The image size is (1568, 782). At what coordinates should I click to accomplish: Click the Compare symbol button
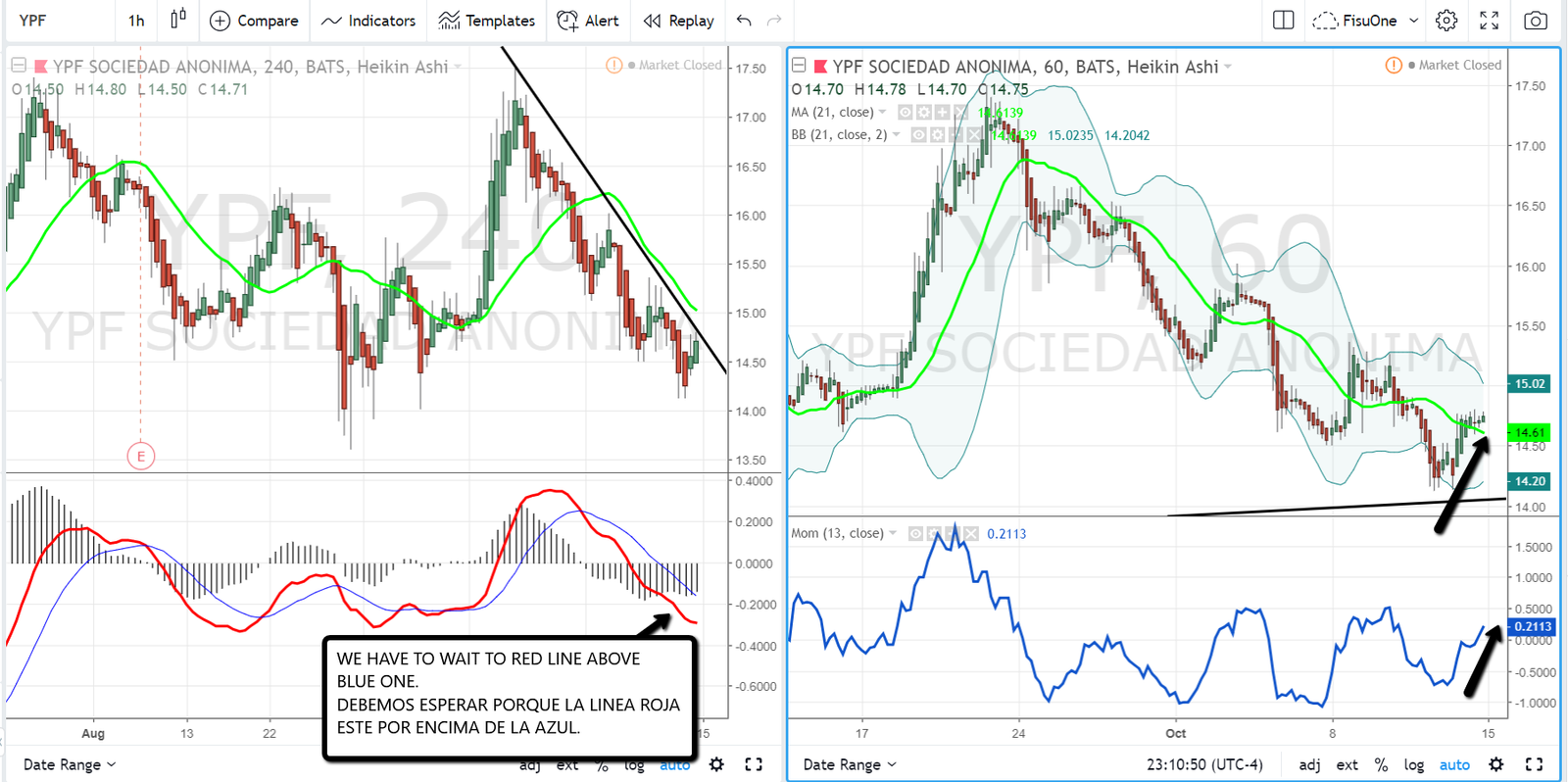254,21
